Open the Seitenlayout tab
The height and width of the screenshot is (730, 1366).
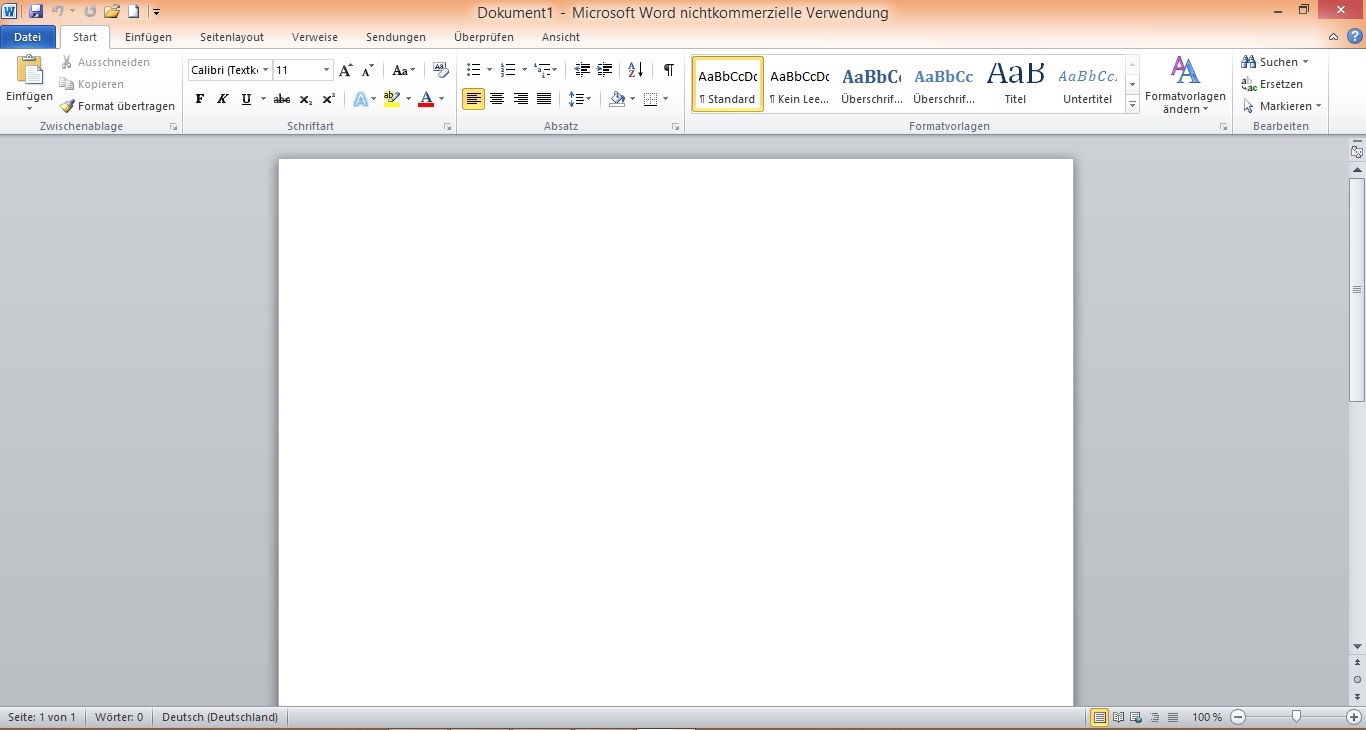click(x=231, y=37)
